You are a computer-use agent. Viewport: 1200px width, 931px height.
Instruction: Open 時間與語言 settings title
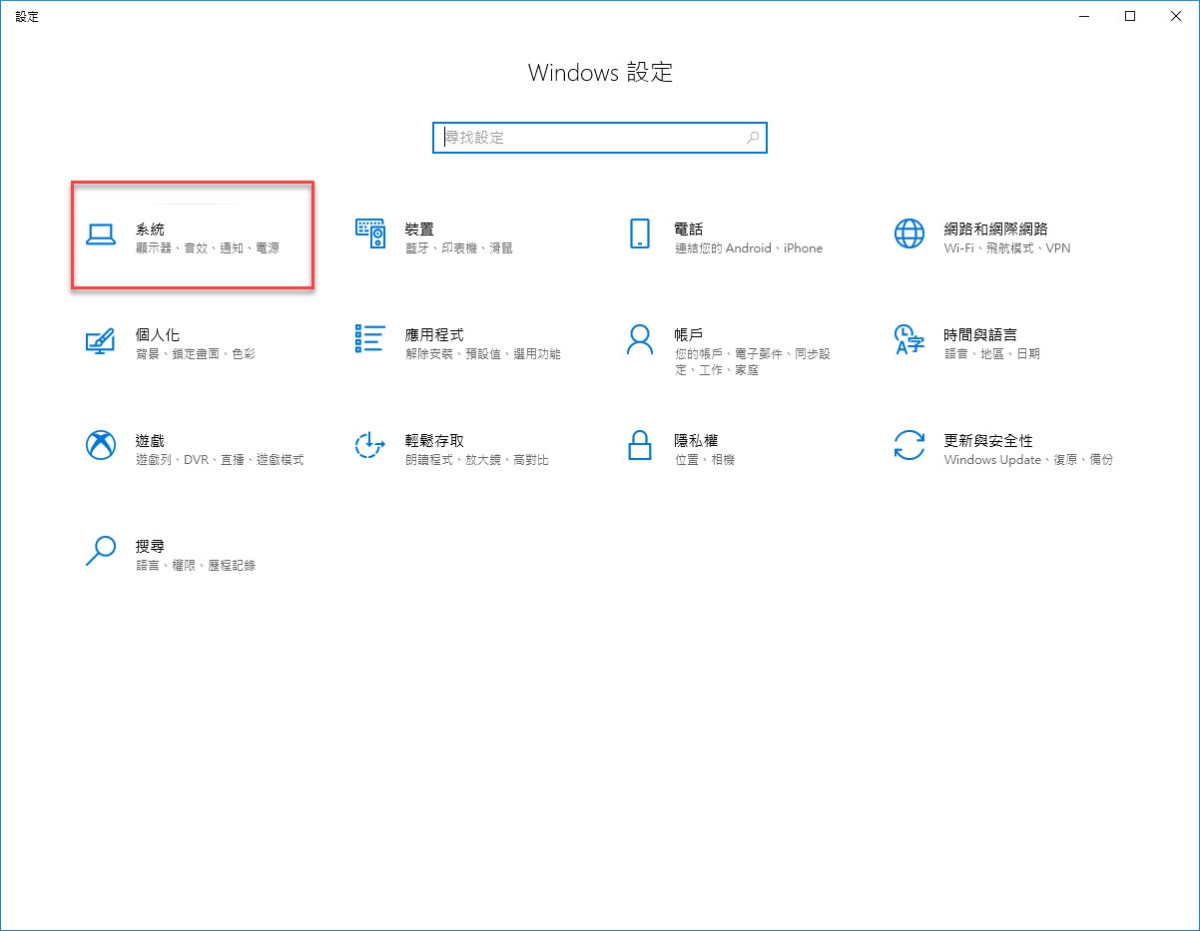coord(981,335)
